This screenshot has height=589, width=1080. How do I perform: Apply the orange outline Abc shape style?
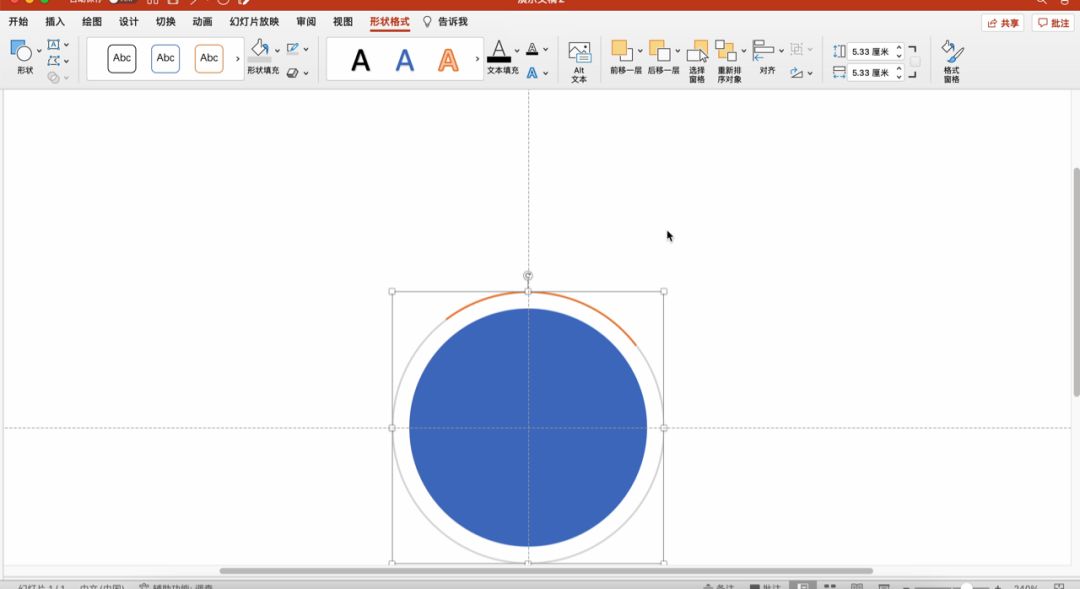tap(209, 59)
